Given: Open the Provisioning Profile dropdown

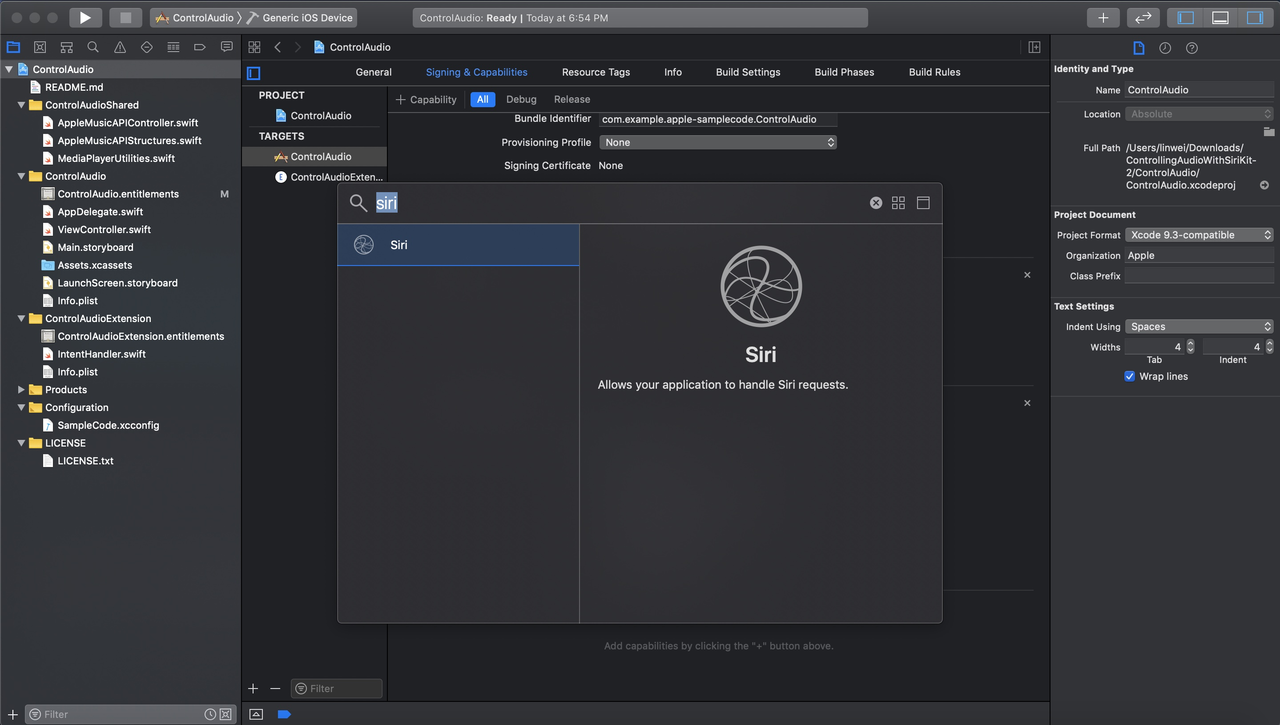Looking at the screenshot, I should [x=718, y=142].
